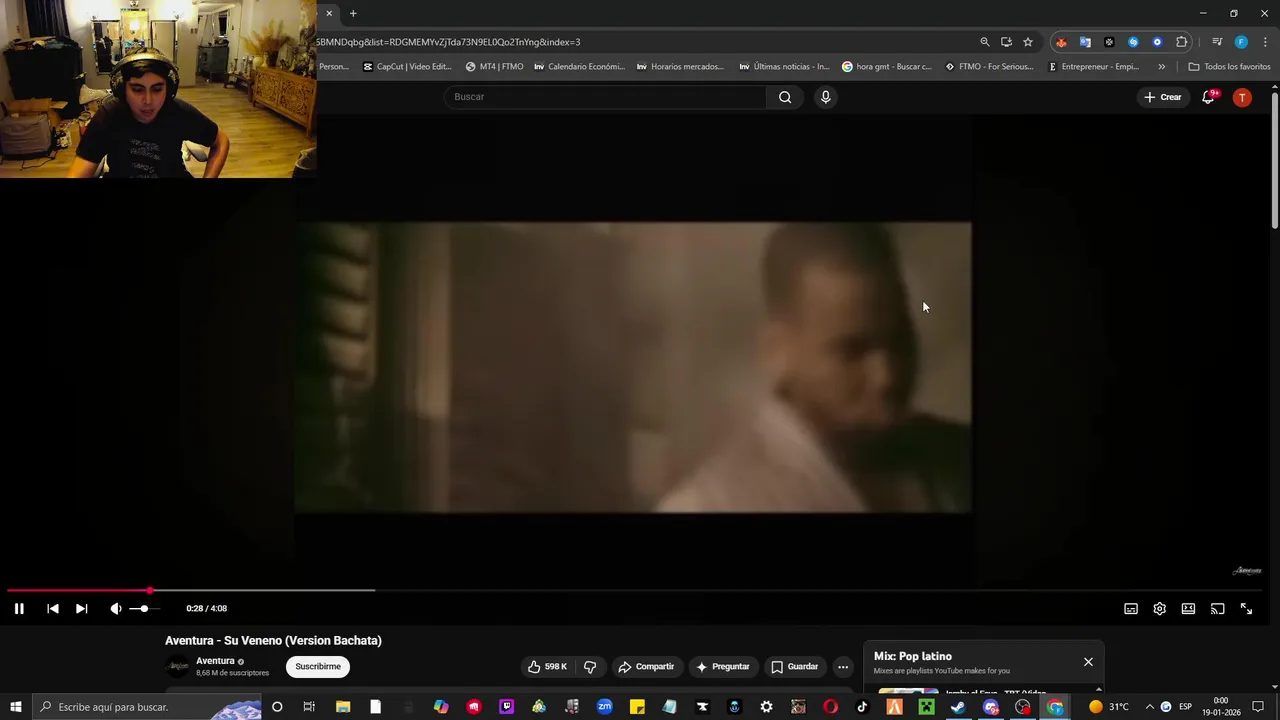Viewport: 1280px width, 720px height.
Task: Open Steam from the taskbar
Action: click(958, 707)
